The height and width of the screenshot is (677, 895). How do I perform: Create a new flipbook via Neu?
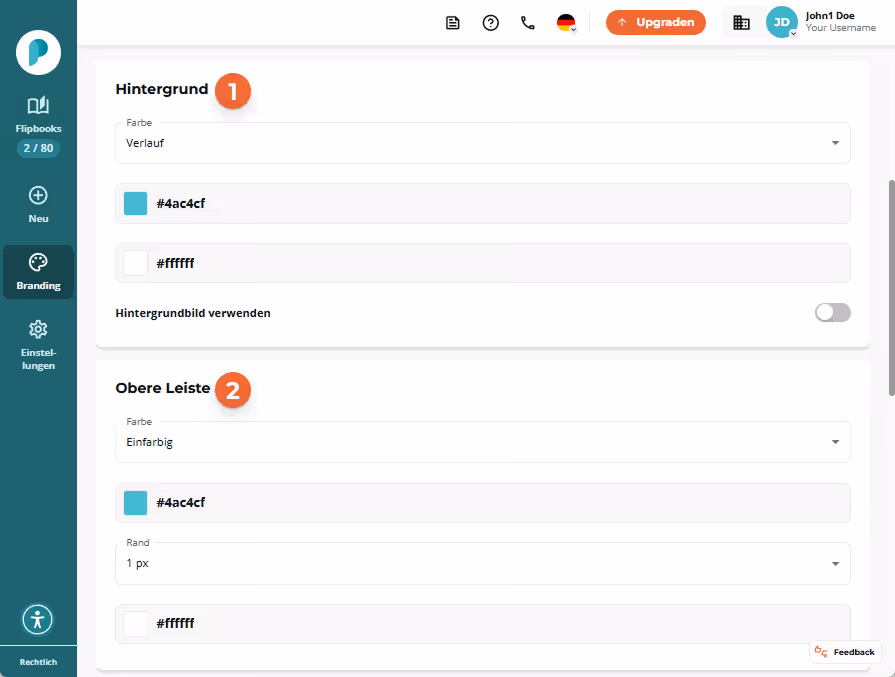pyautogui.click(x=38, y=205)
